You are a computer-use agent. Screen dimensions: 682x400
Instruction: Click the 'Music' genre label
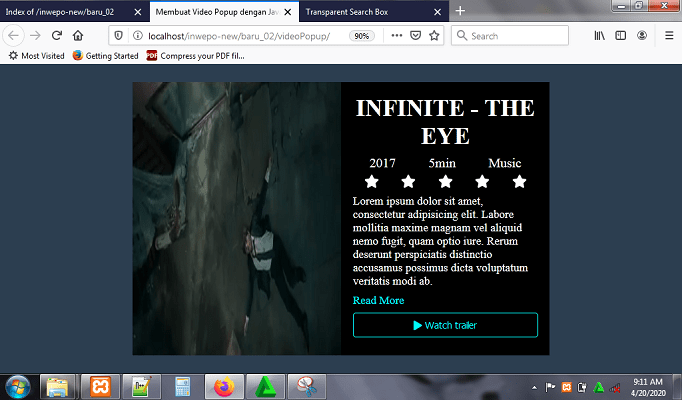[505, 163]
